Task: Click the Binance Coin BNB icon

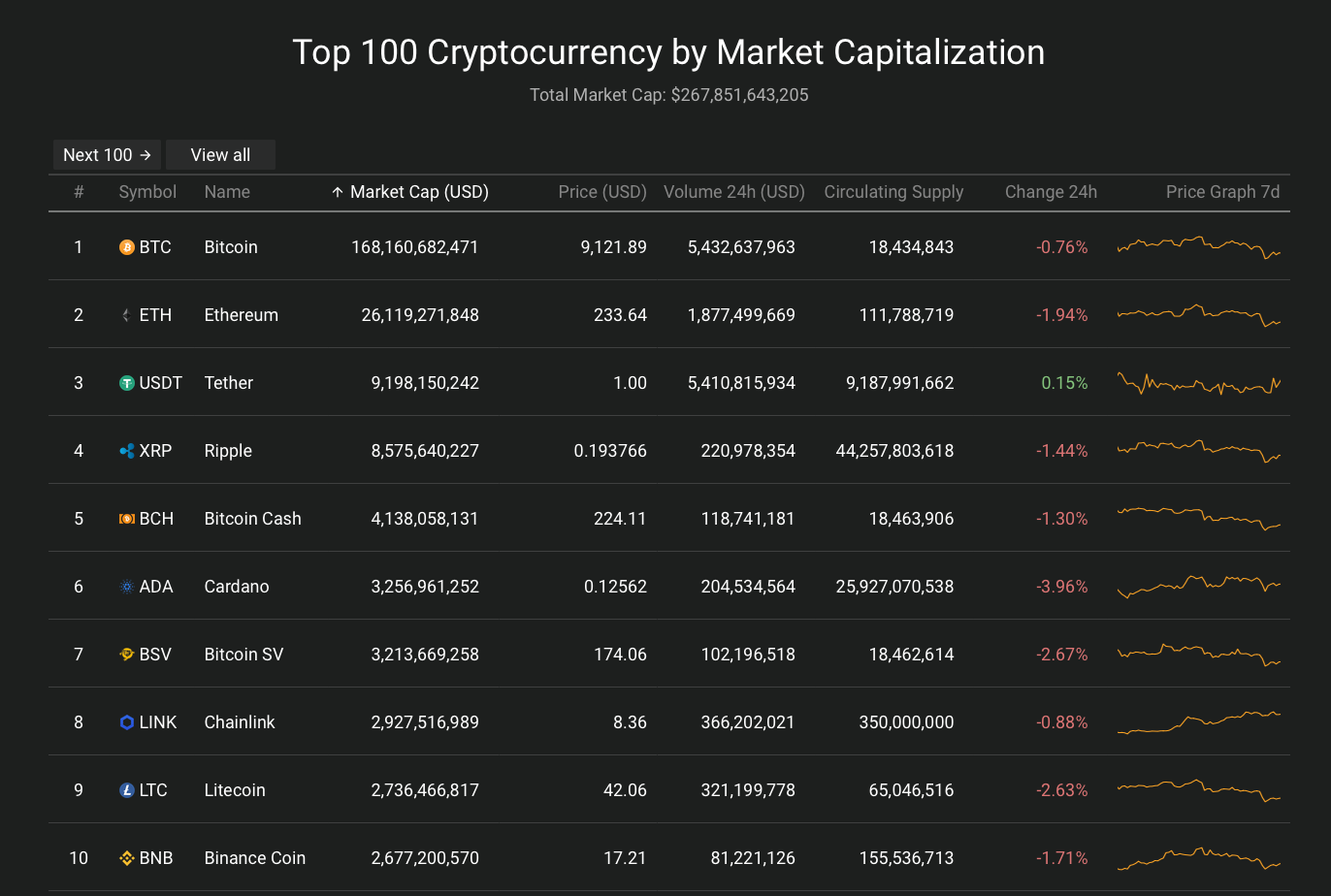Action: tap(126, 858)
